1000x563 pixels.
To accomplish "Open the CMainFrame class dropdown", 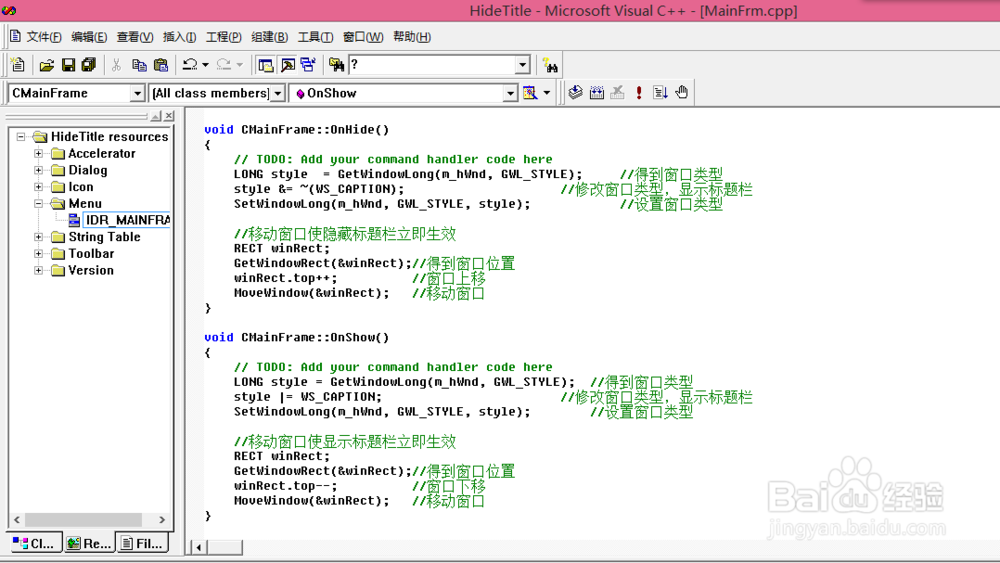I will pos(137,94).
